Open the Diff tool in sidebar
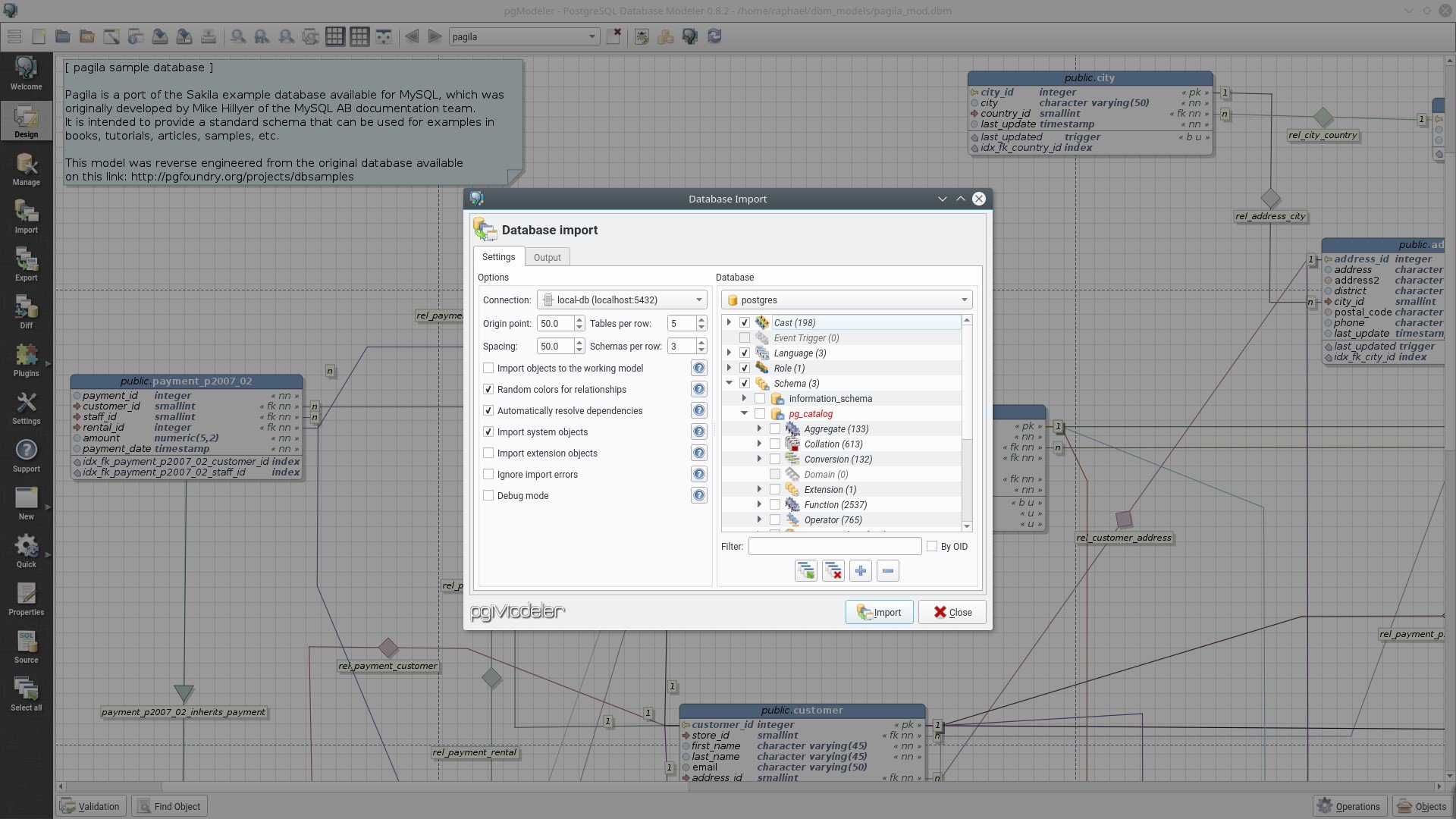This screenshot has width=1456, height=819. (26, 312)
